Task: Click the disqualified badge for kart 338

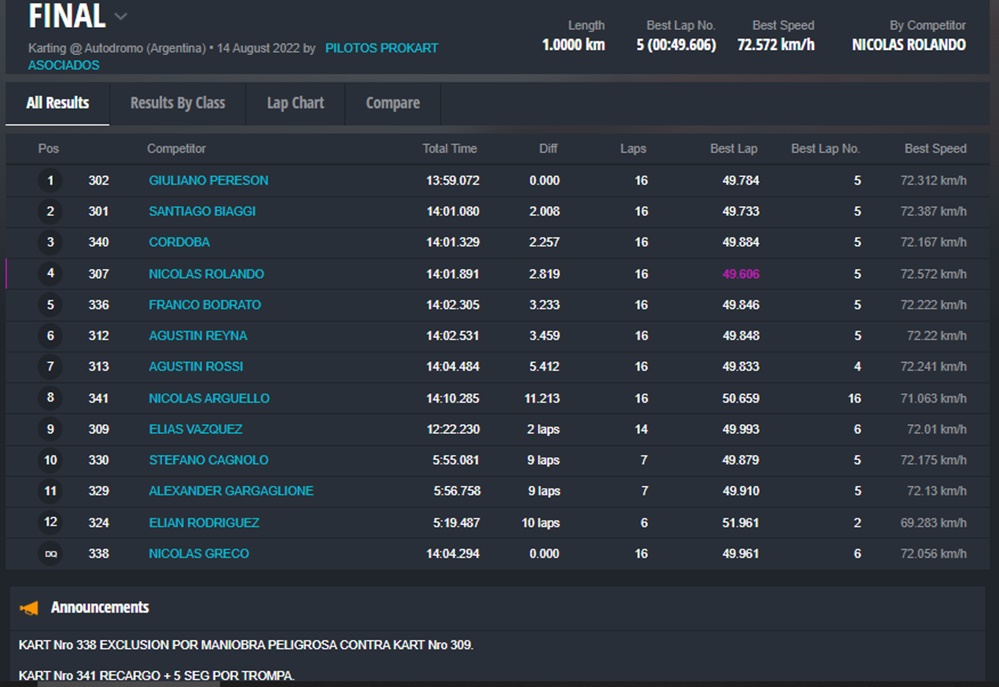Action: click(x=50, y=554)
